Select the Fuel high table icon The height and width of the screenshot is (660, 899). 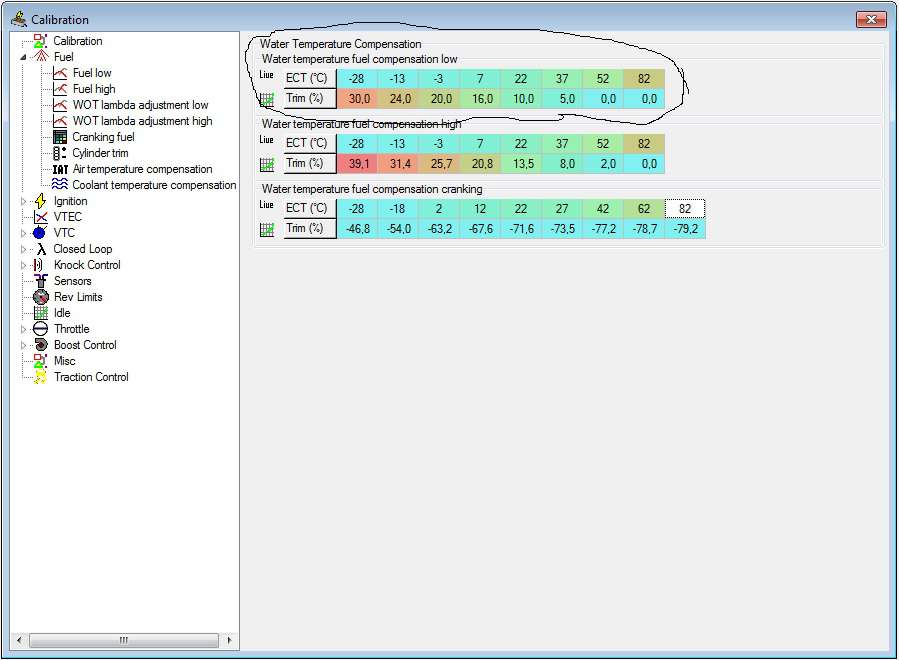(x=60, y=89)
